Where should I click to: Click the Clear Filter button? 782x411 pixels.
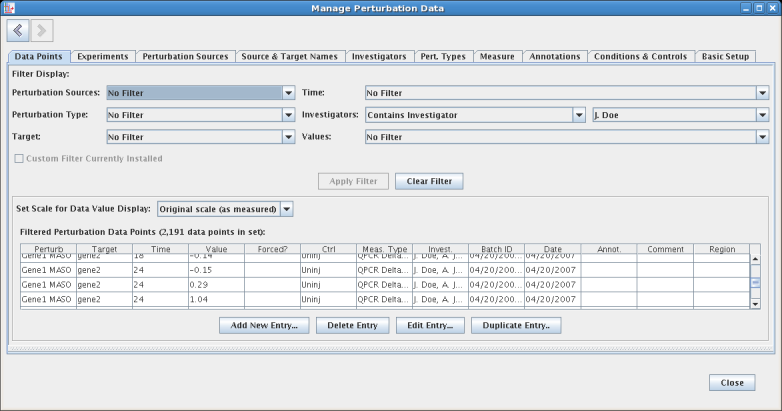click(x=429, y=182)
